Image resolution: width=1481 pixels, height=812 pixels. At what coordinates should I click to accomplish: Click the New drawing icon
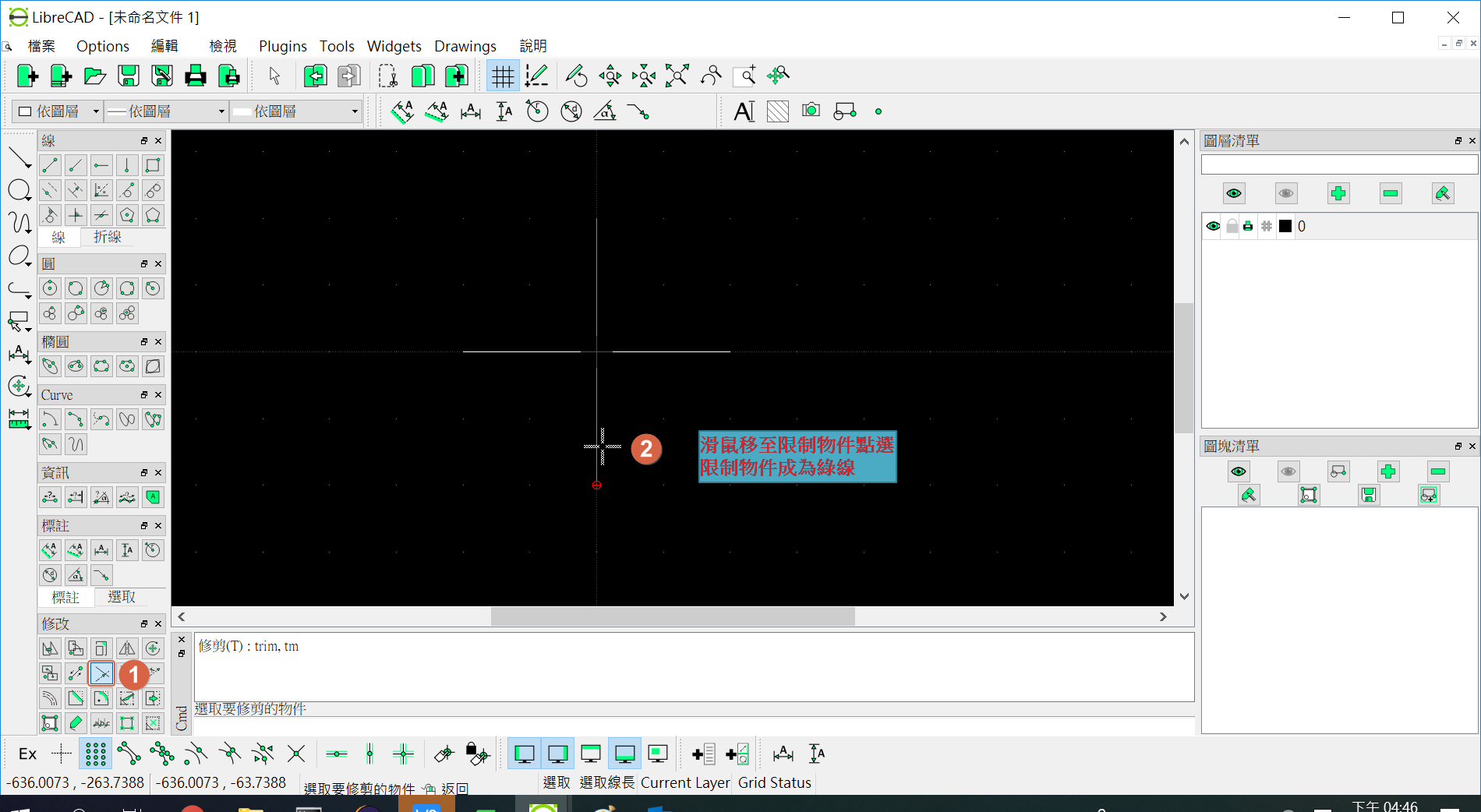coord(27,76)
